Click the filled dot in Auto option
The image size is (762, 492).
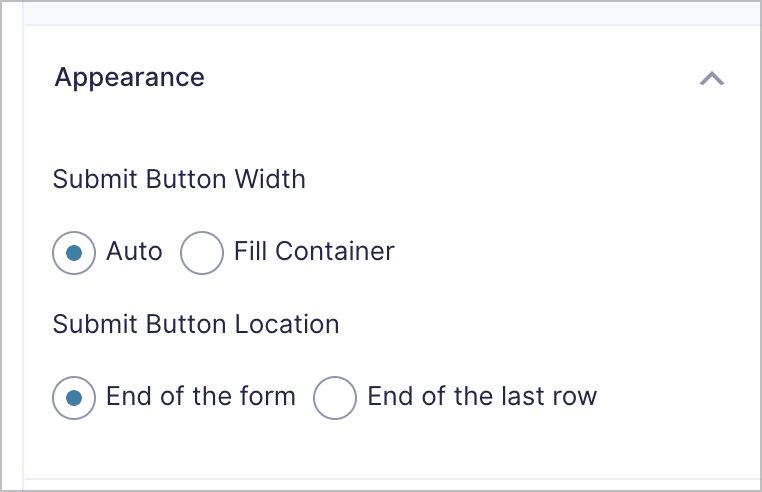click(x=74, y=252)
